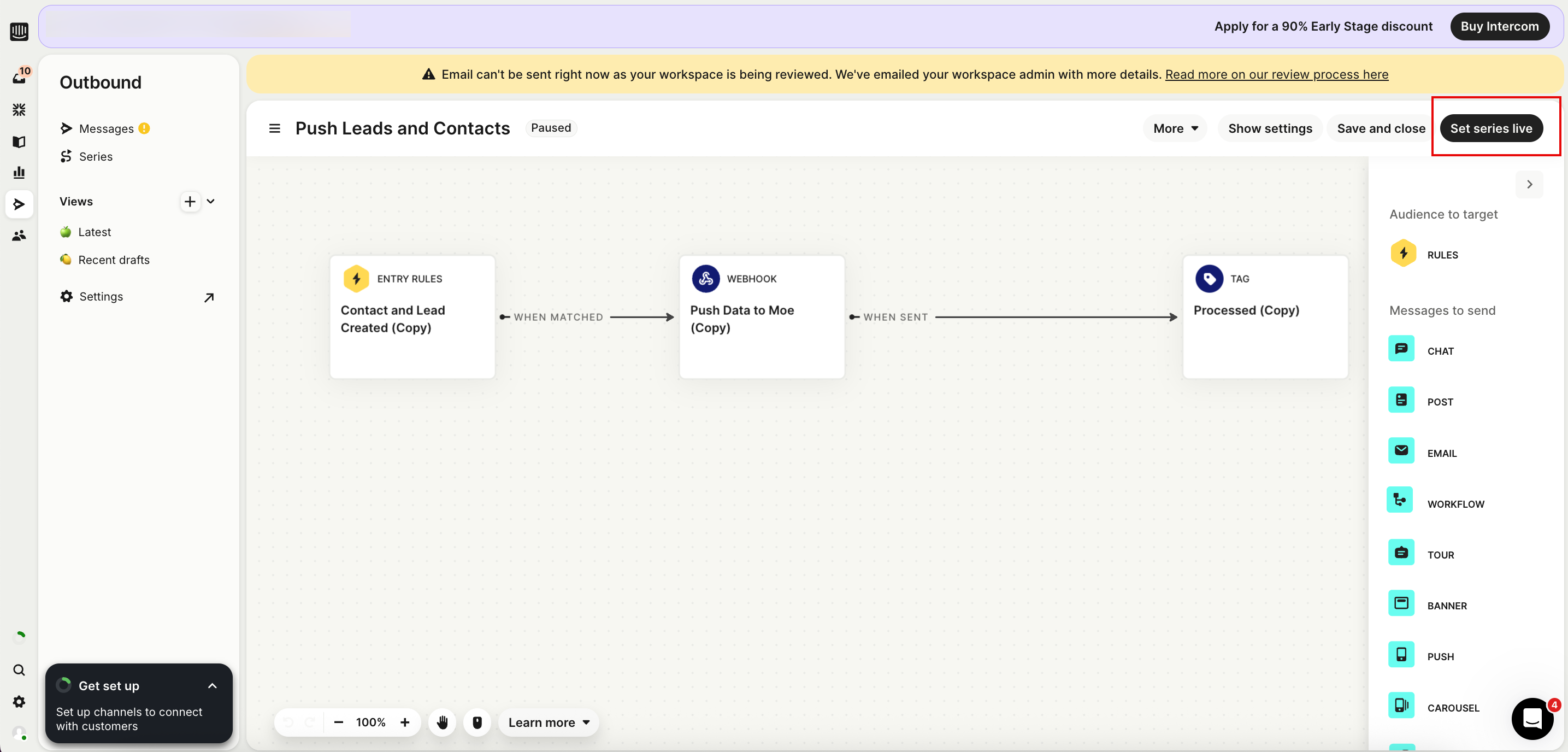Image resolution: width=1568 pixels, height=752 pixels.
Task: Click the 100% zoom level value
Action: 371,723
